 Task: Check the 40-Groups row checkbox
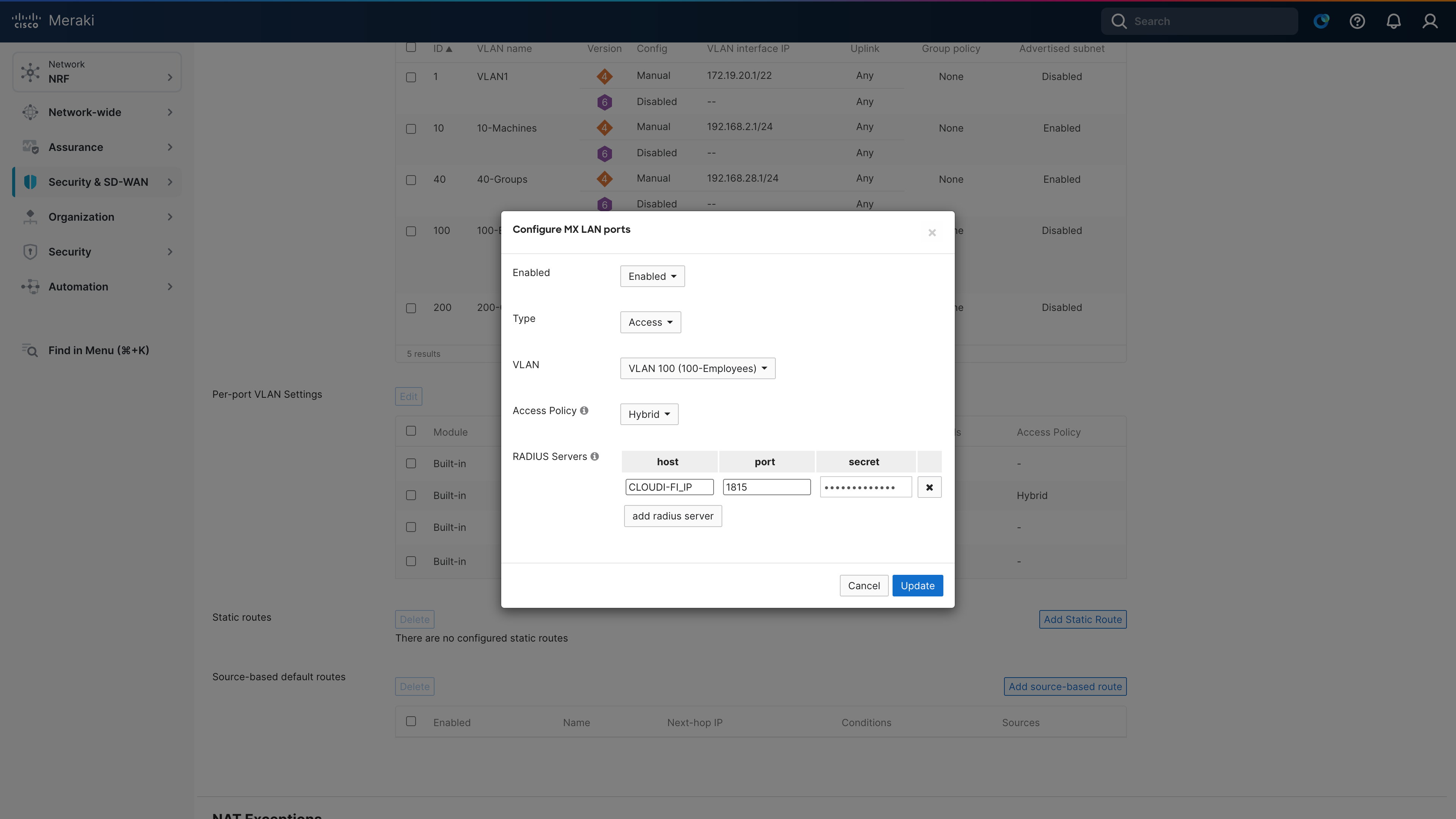[411, 180]
